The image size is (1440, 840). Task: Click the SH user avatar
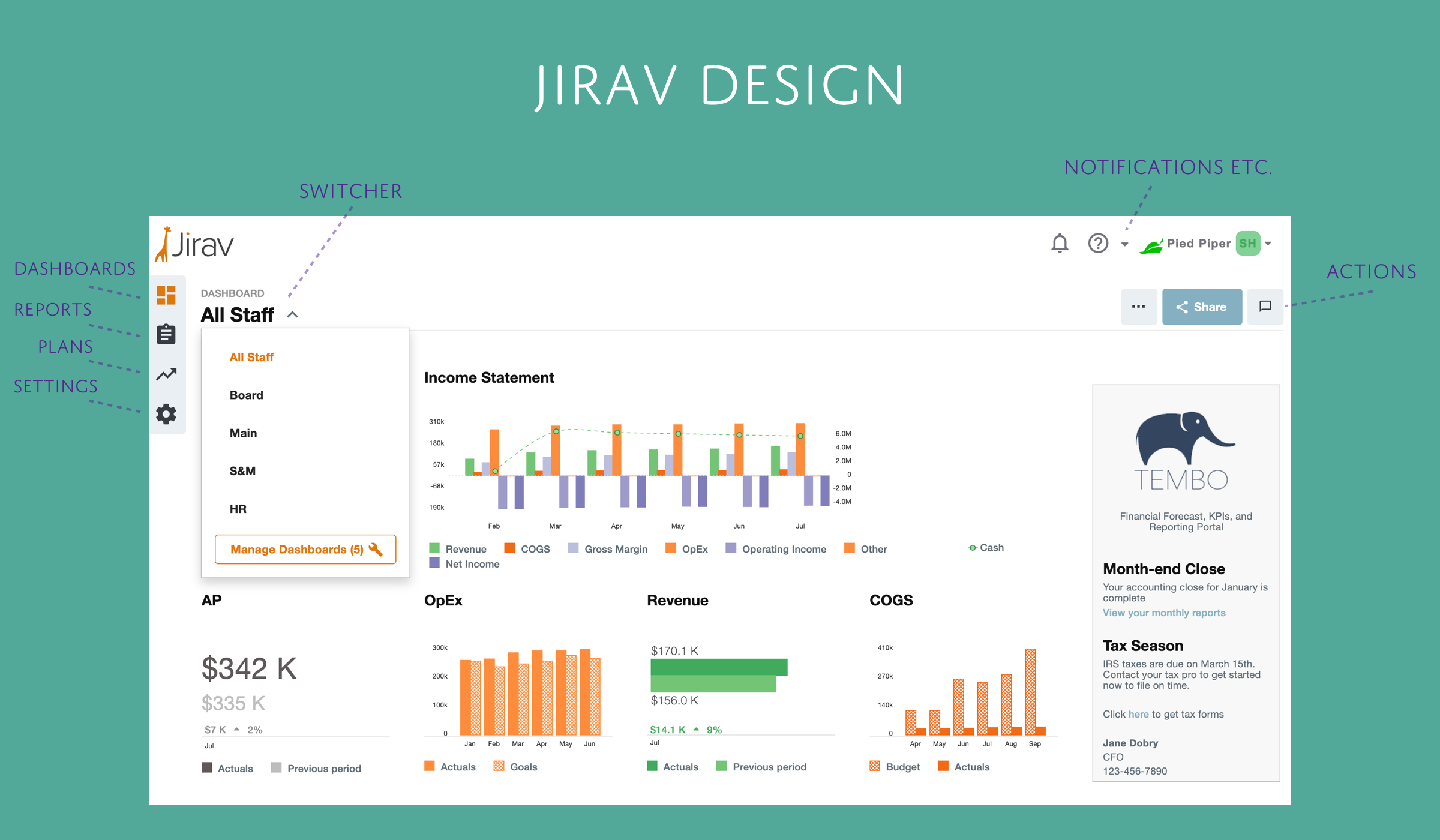pyautogui.click(x=1248, y=244)
